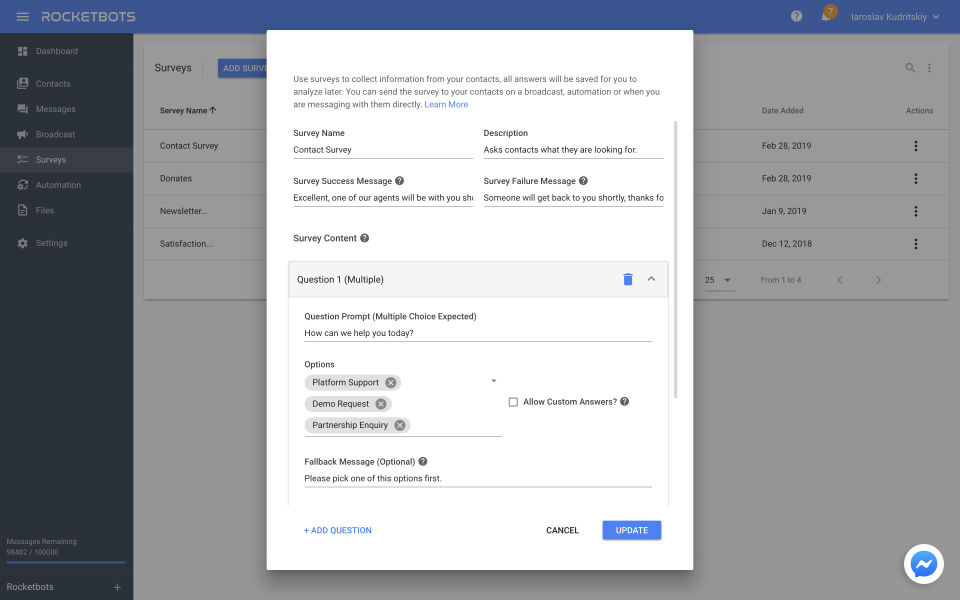The width and height of the screenshot is (960, 600).
Task: Edit the Survey Failure Message field
Action: click(x=573, y=198)
